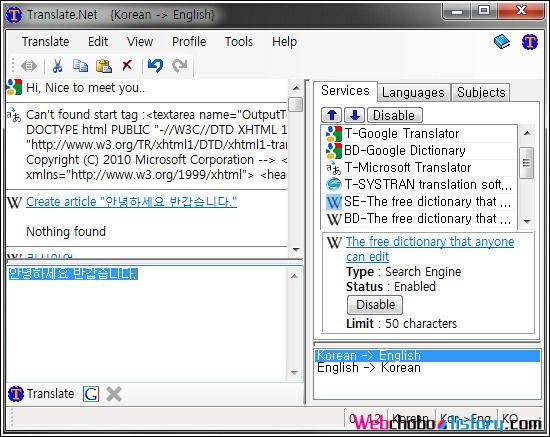The image size is (550, 437).
Task: Select T-Microsoft Translator text in list
Action: coord(408,168)
